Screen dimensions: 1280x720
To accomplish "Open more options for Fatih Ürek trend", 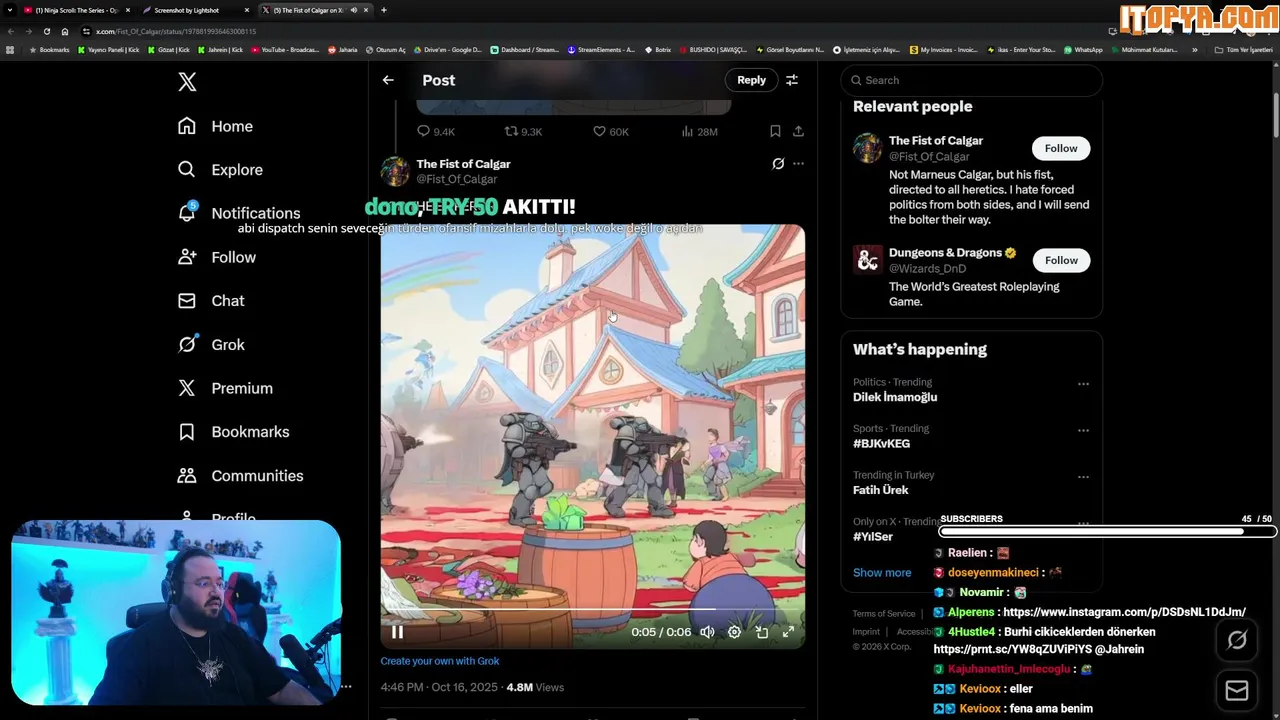I will 1083,477.
